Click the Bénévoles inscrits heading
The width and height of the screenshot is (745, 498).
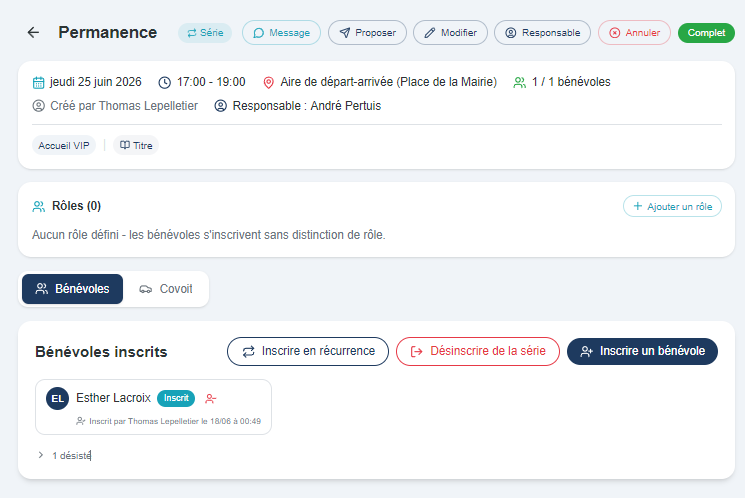click(x=101, y=352)
